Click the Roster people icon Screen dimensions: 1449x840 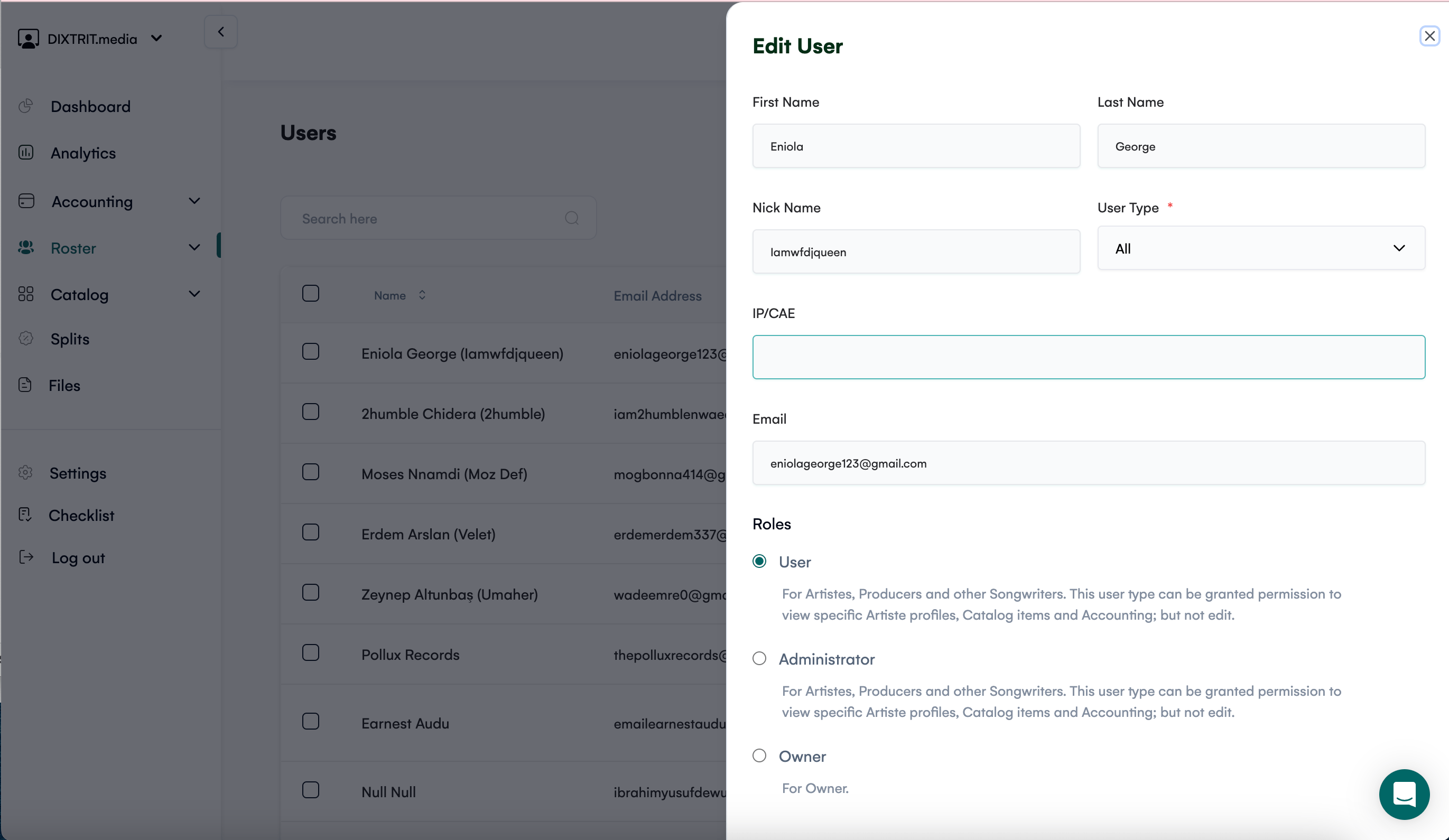(26, 247)
